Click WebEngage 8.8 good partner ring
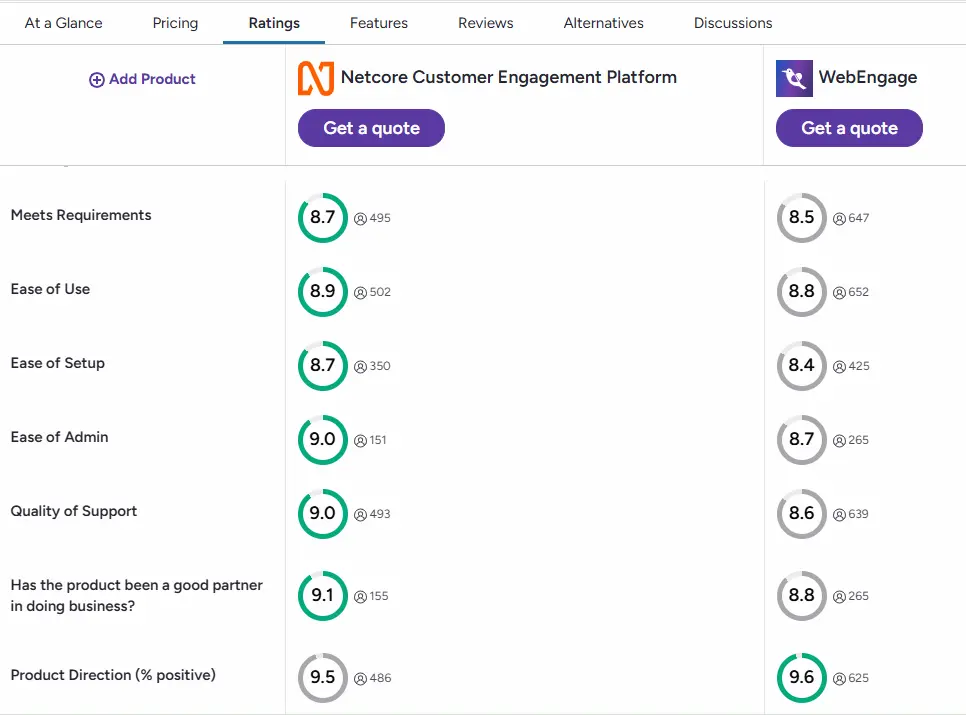The image size is (966, 715). click(x=802, y=596)
